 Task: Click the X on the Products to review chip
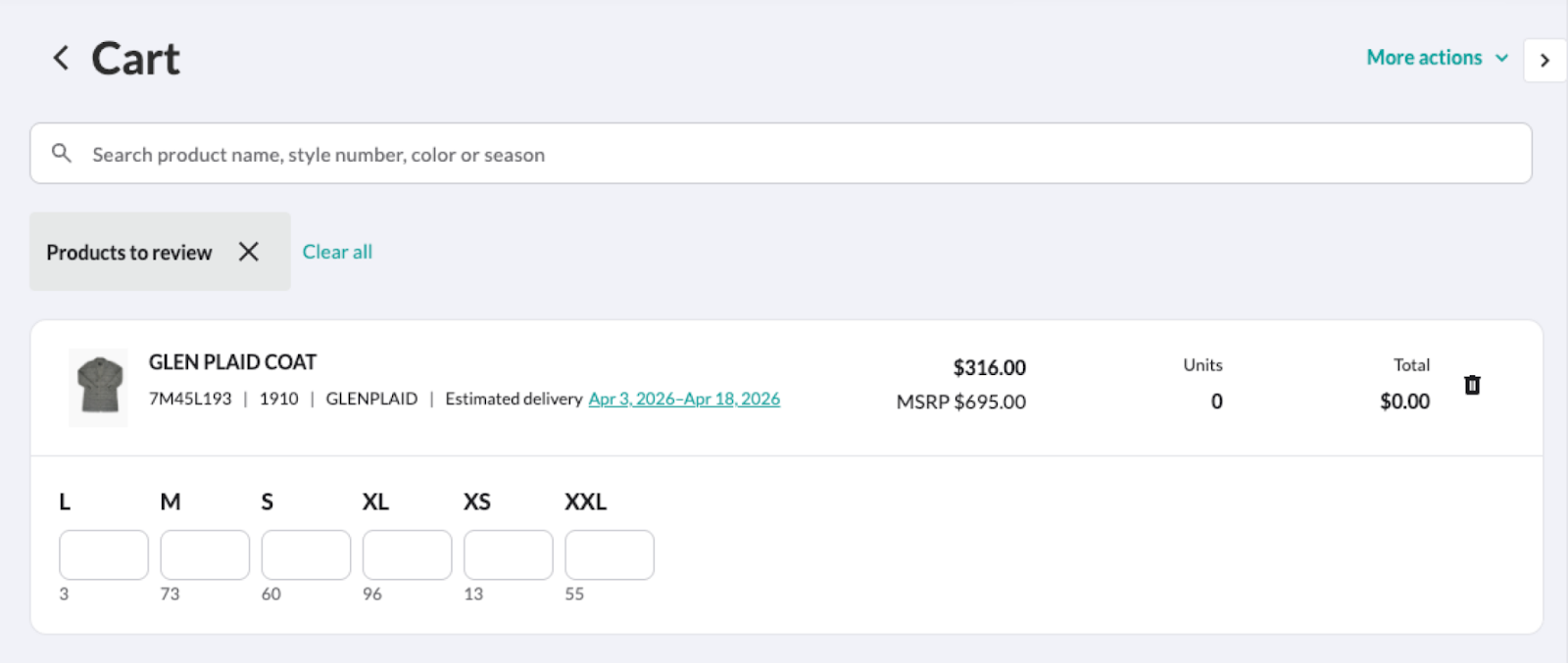coord(249,252)
